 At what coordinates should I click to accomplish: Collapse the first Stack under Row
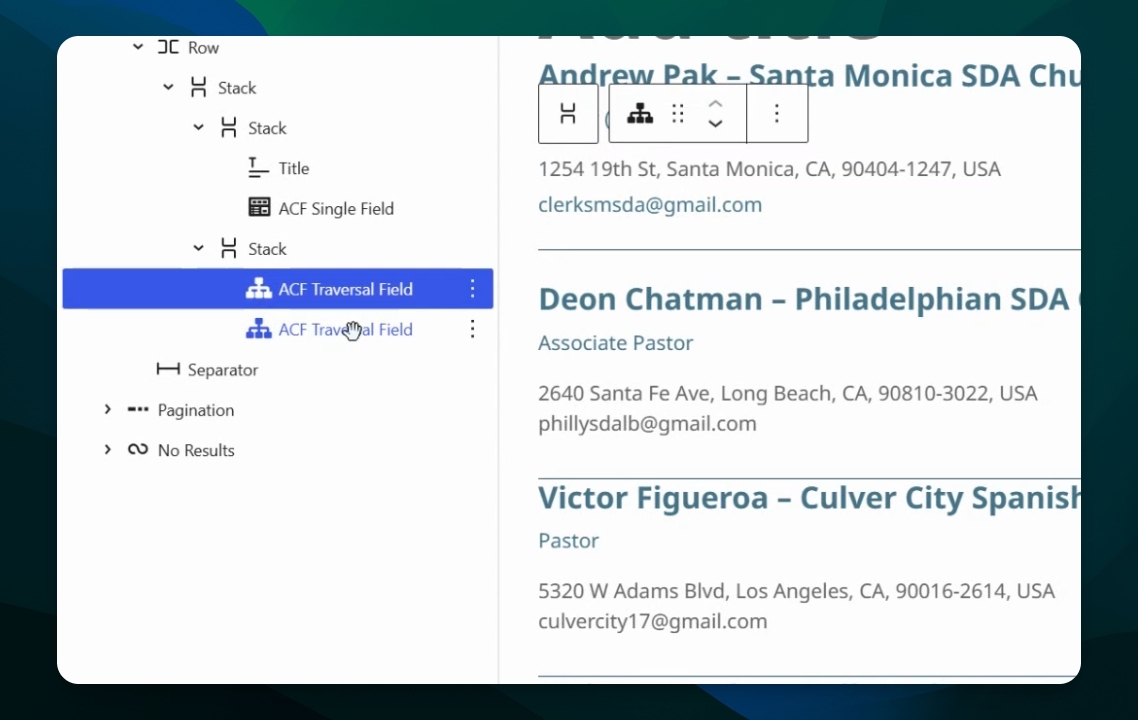pyautogui.click(x=168, y=87)
